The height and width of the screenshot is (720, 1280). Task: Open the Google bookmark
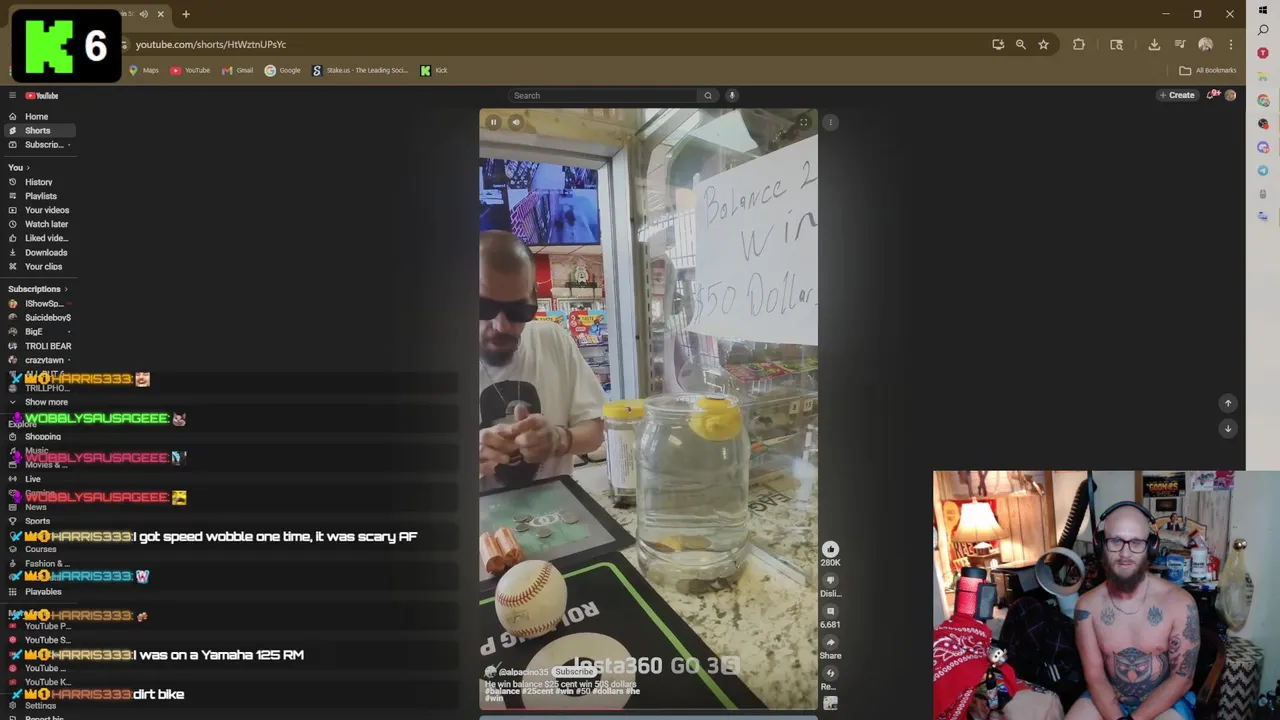pos(283,71)
